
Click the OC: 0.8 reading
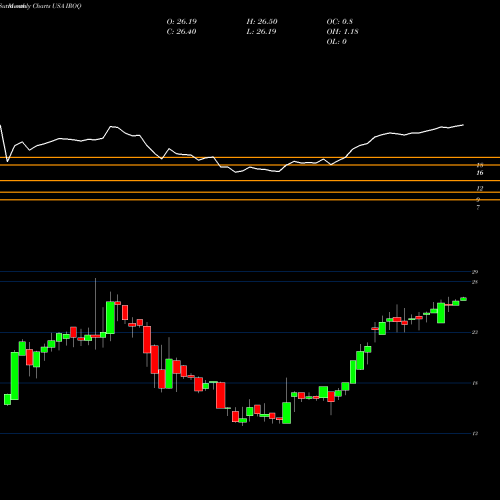click(339, 22)
